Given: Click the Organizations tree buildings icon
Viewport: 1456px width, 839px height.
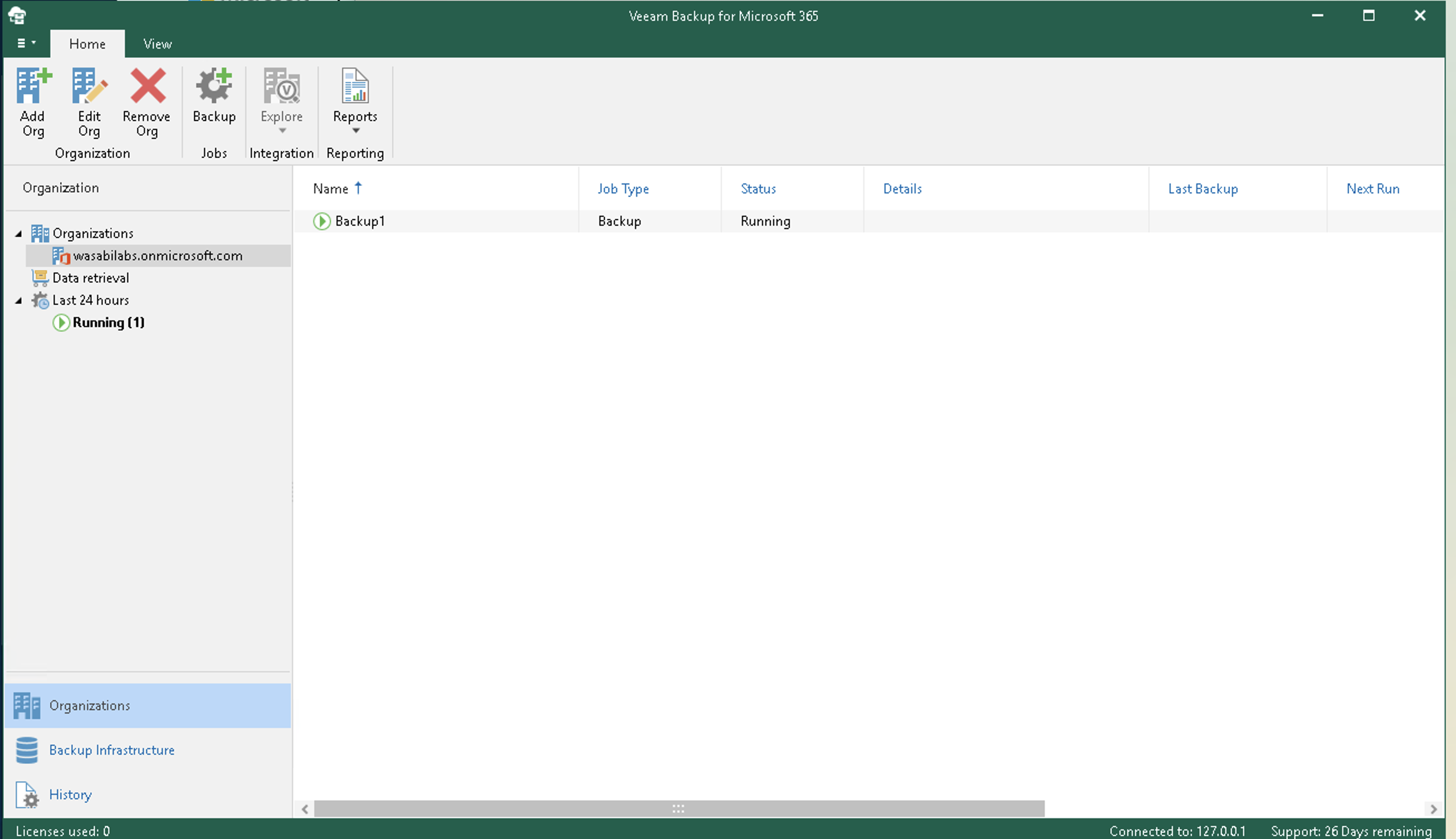Looking at the screenshot, I should click(40, 233).
